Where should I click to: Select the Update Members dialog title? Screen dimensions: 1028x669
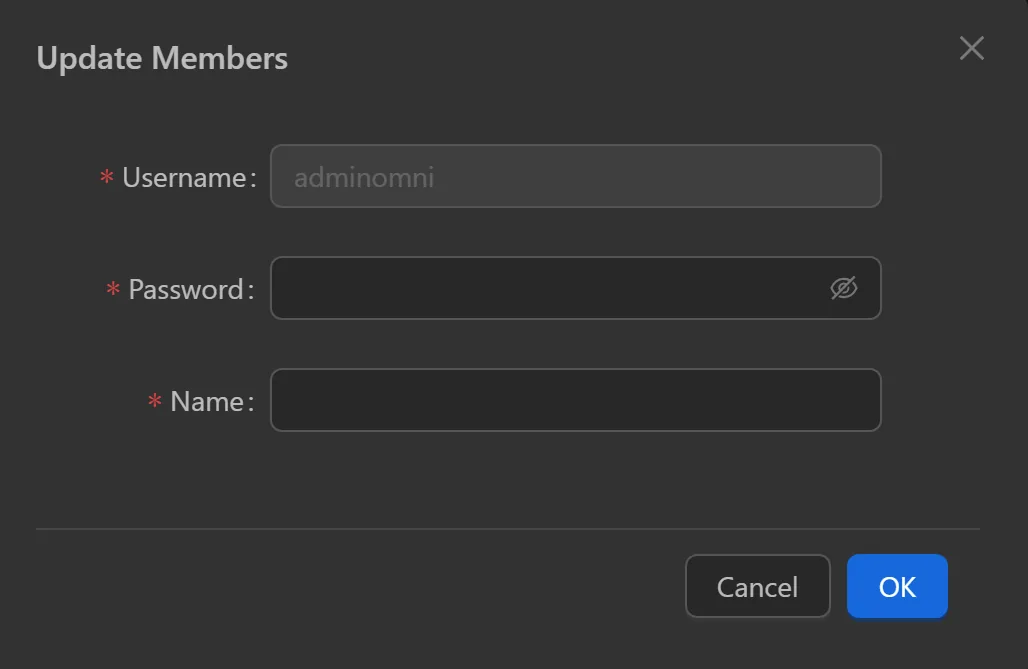tap(162, 58)
